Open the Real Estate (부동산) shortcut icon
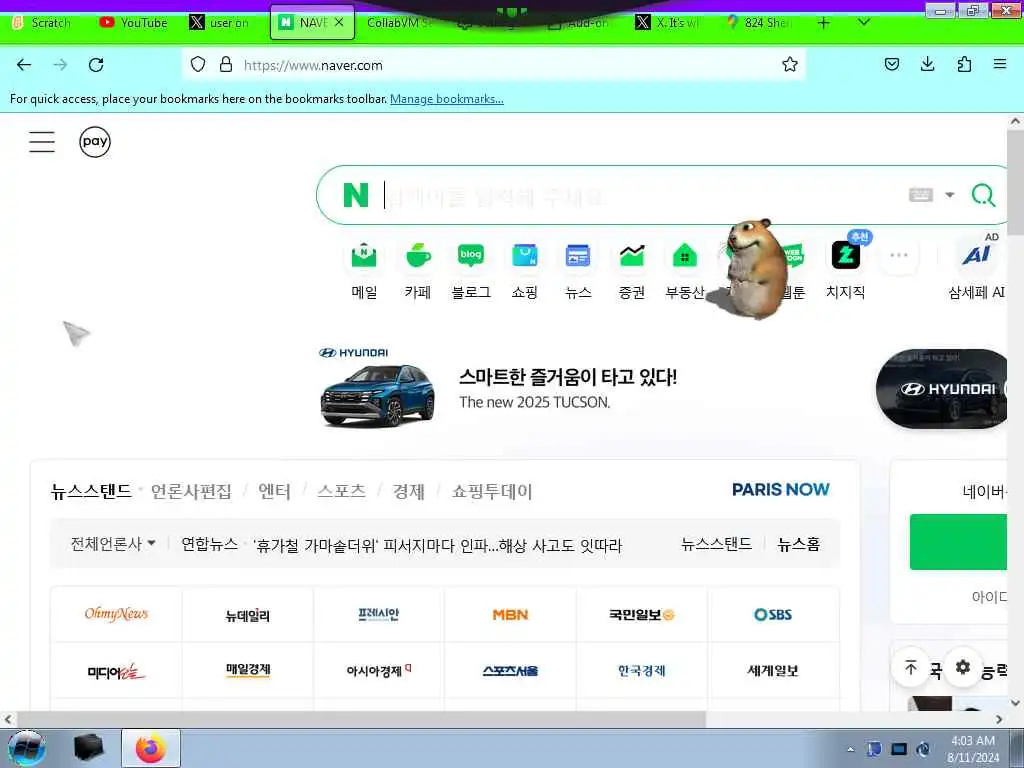 pos(684,256)
